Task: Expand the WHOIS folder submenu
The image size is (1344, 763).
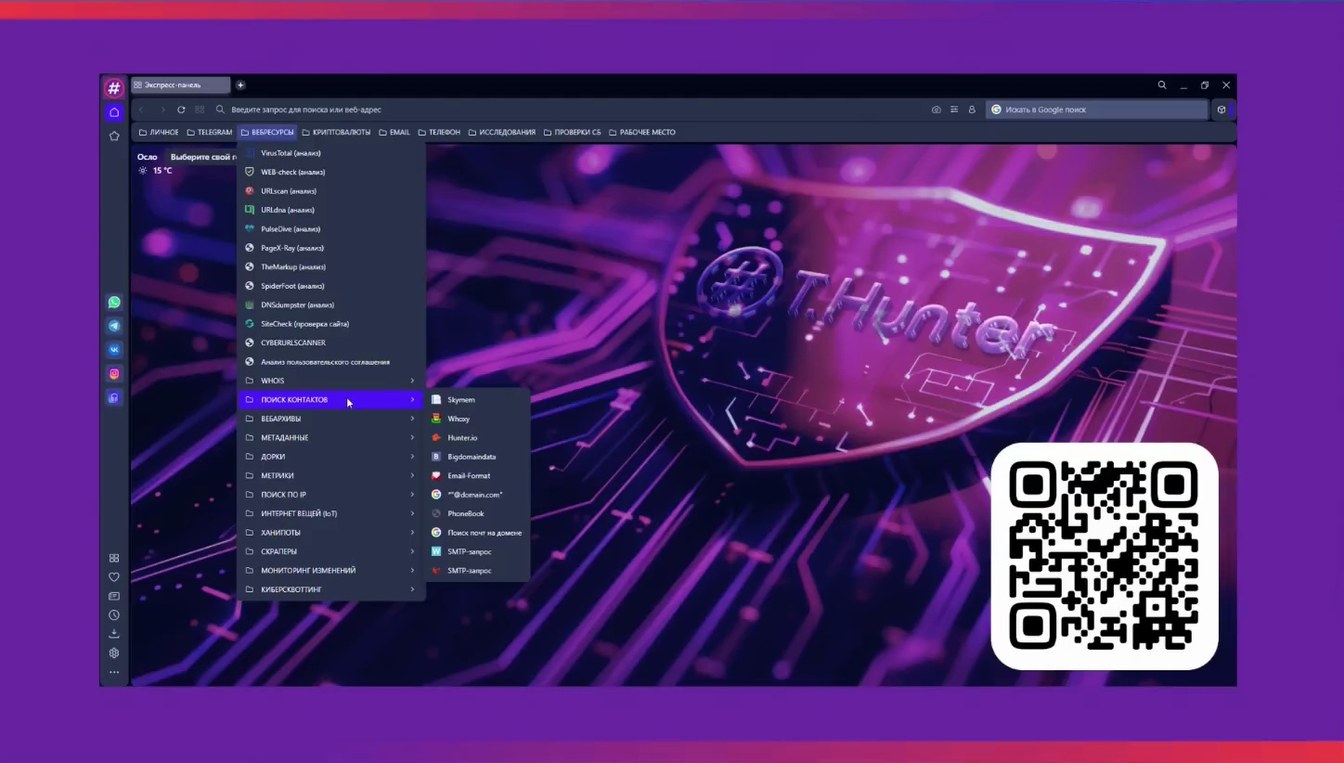Action: pyautogui.click(x=331, y=381)
